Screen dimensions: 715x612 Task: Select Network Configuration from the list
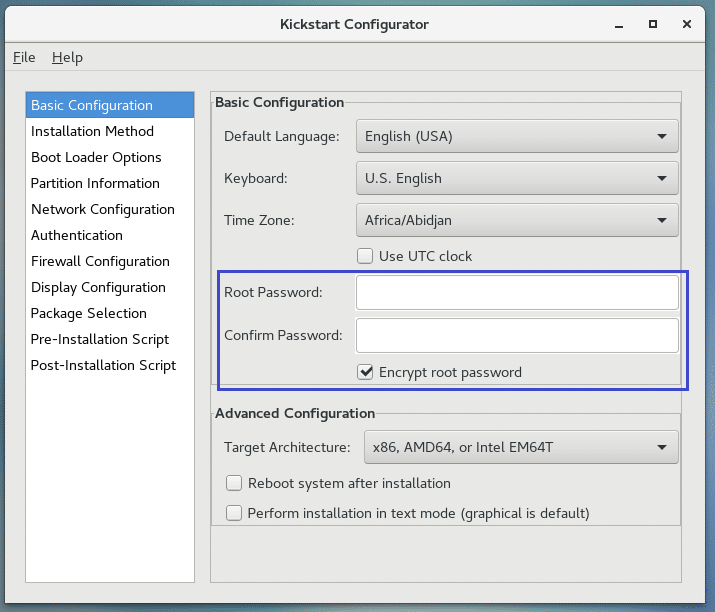102,209
